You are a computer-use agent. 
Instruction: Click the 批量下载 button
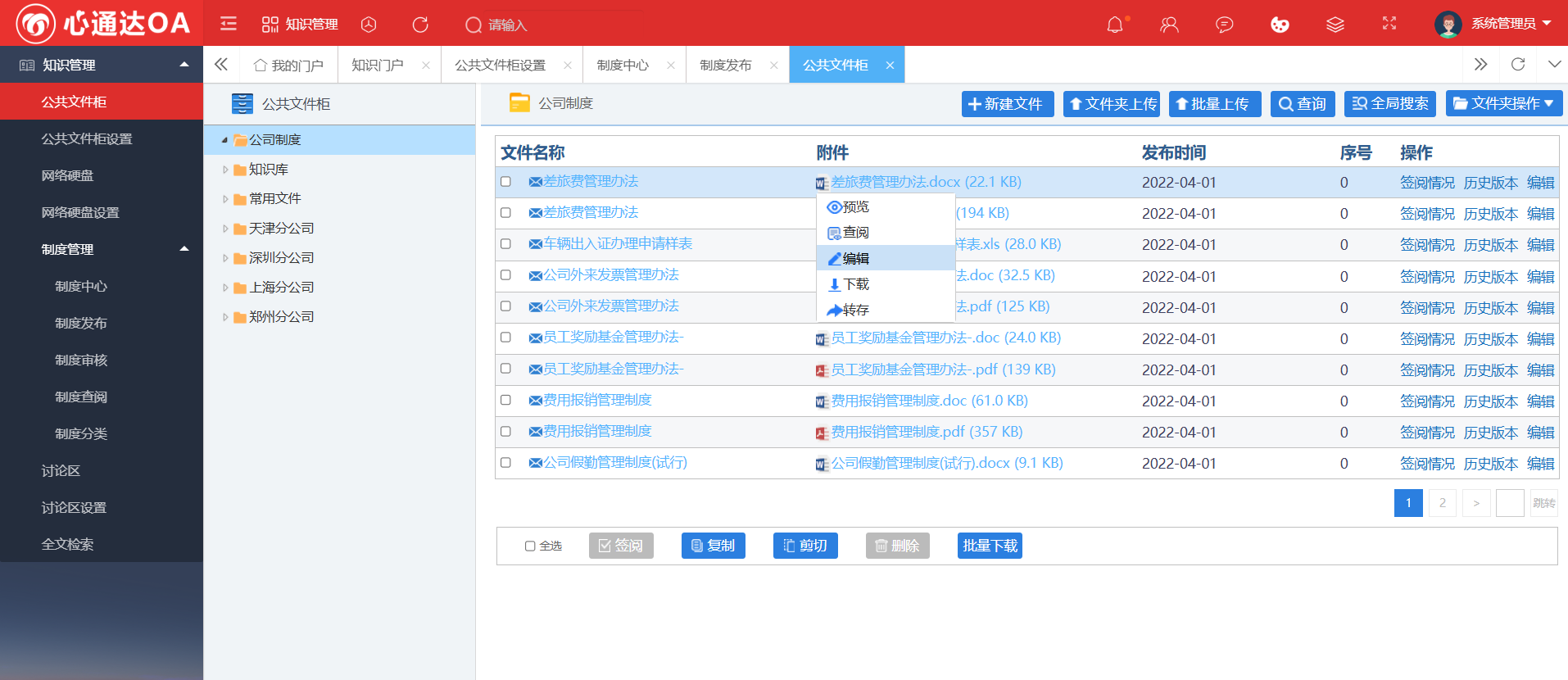[990, 546]
